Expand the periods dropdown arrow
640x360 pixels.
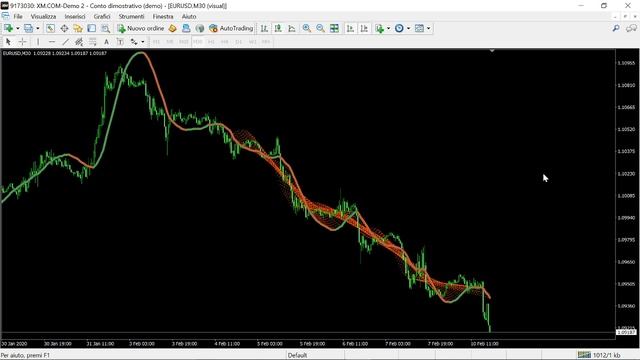pyautogui.click(x=408, y=28)
